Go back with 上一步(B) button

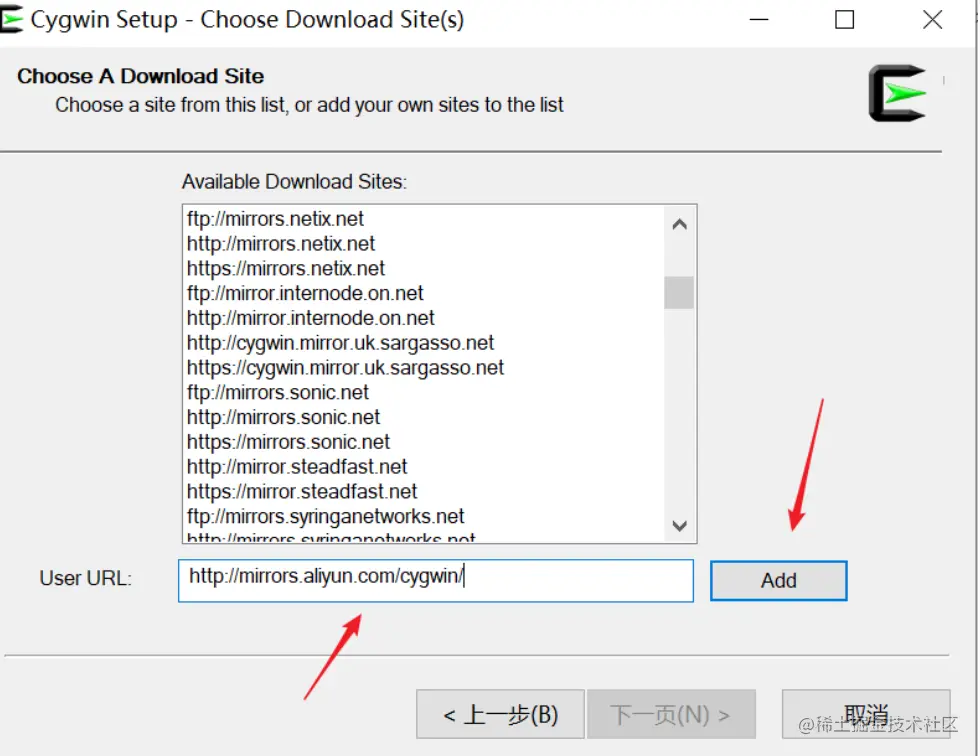(500, 714)
